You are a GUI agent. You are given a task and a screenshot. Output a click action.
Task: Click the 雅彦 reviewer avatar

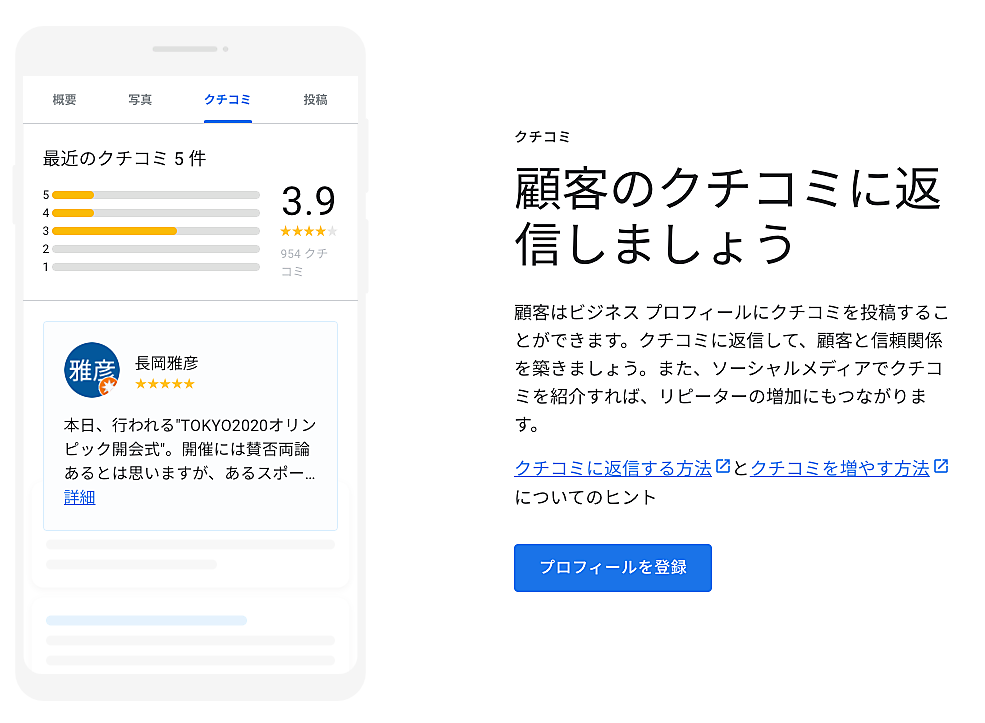click(91, 369)
